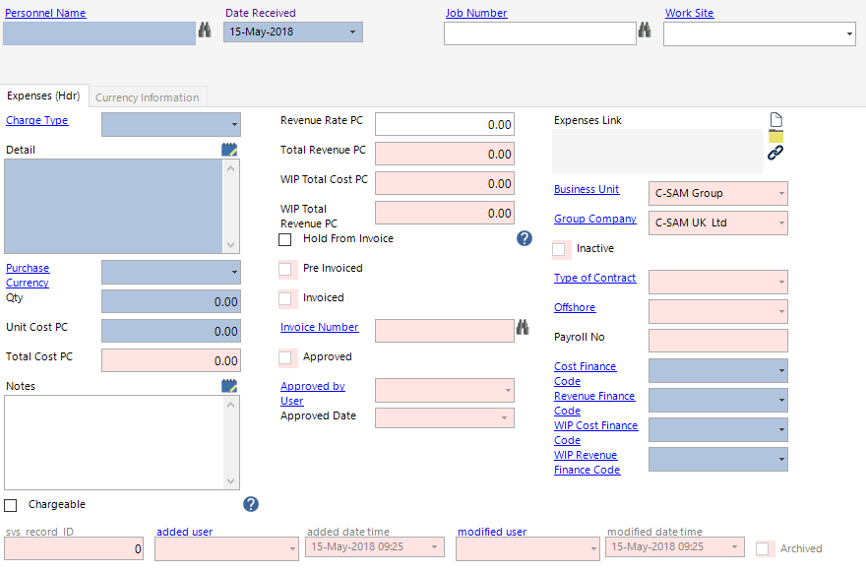Click help icon beside Hold From Invoice

click(524, 239)
